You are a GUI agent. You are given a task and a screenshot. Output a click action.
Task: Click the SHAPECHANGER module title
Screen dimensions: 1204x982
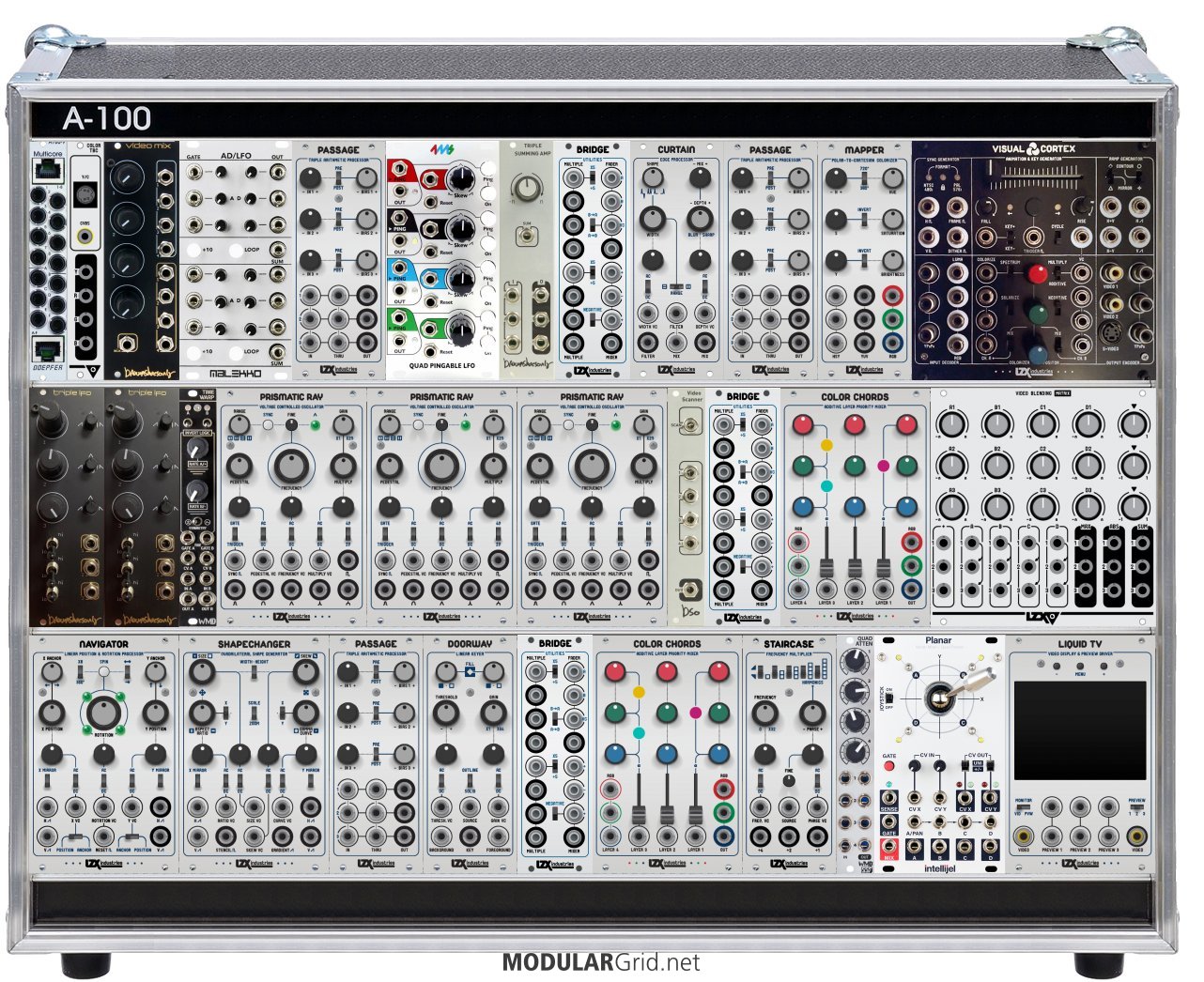tap(255, 644)
